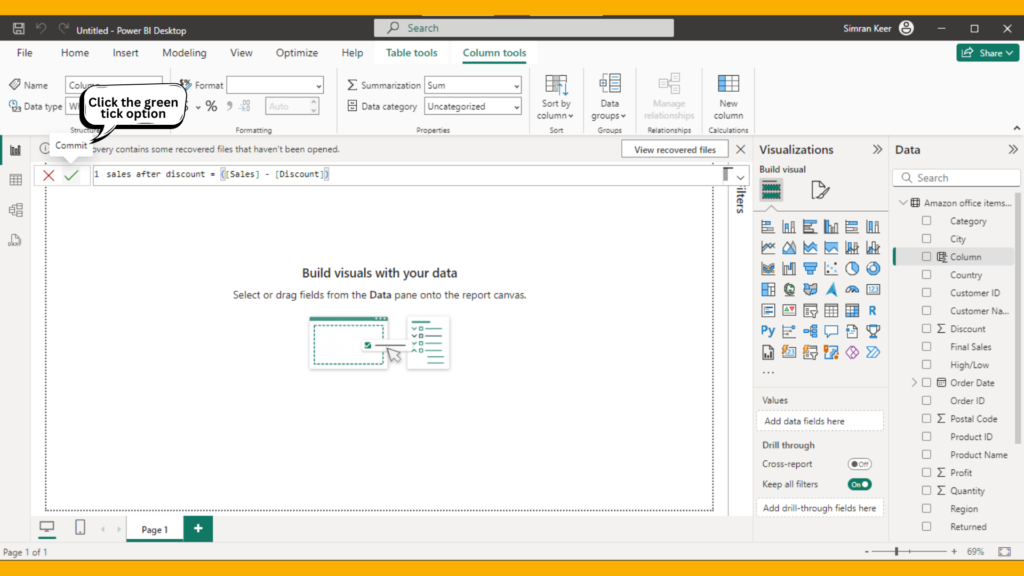Check the Country field checkbox
The image size is (1024, 576).
pos(927,275)
